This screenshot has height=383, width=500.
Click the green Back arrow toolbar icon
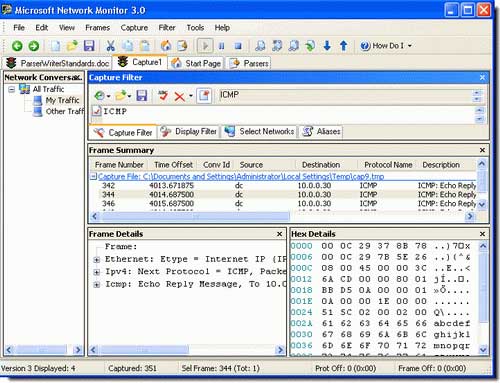(x=17, y=46)
